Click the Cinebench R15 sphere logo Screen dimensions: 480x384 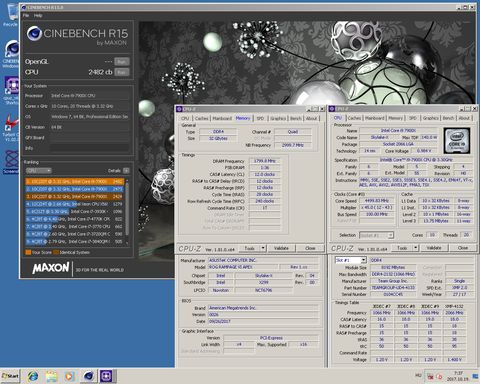tap(34, 33)
